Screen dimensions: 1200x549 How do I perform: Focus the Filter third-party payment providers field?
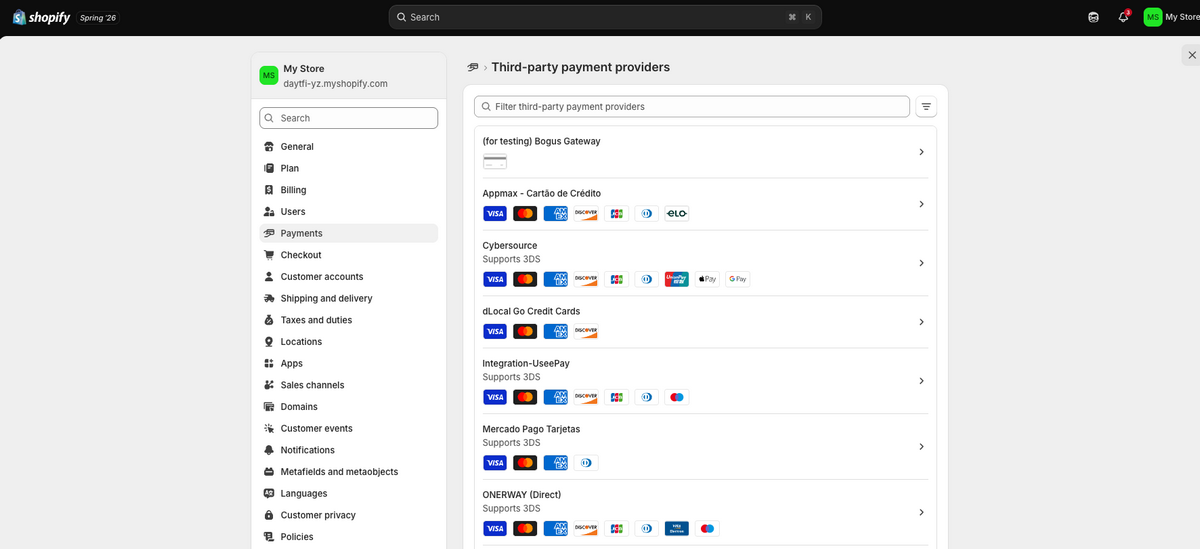(x=692, y=106)
